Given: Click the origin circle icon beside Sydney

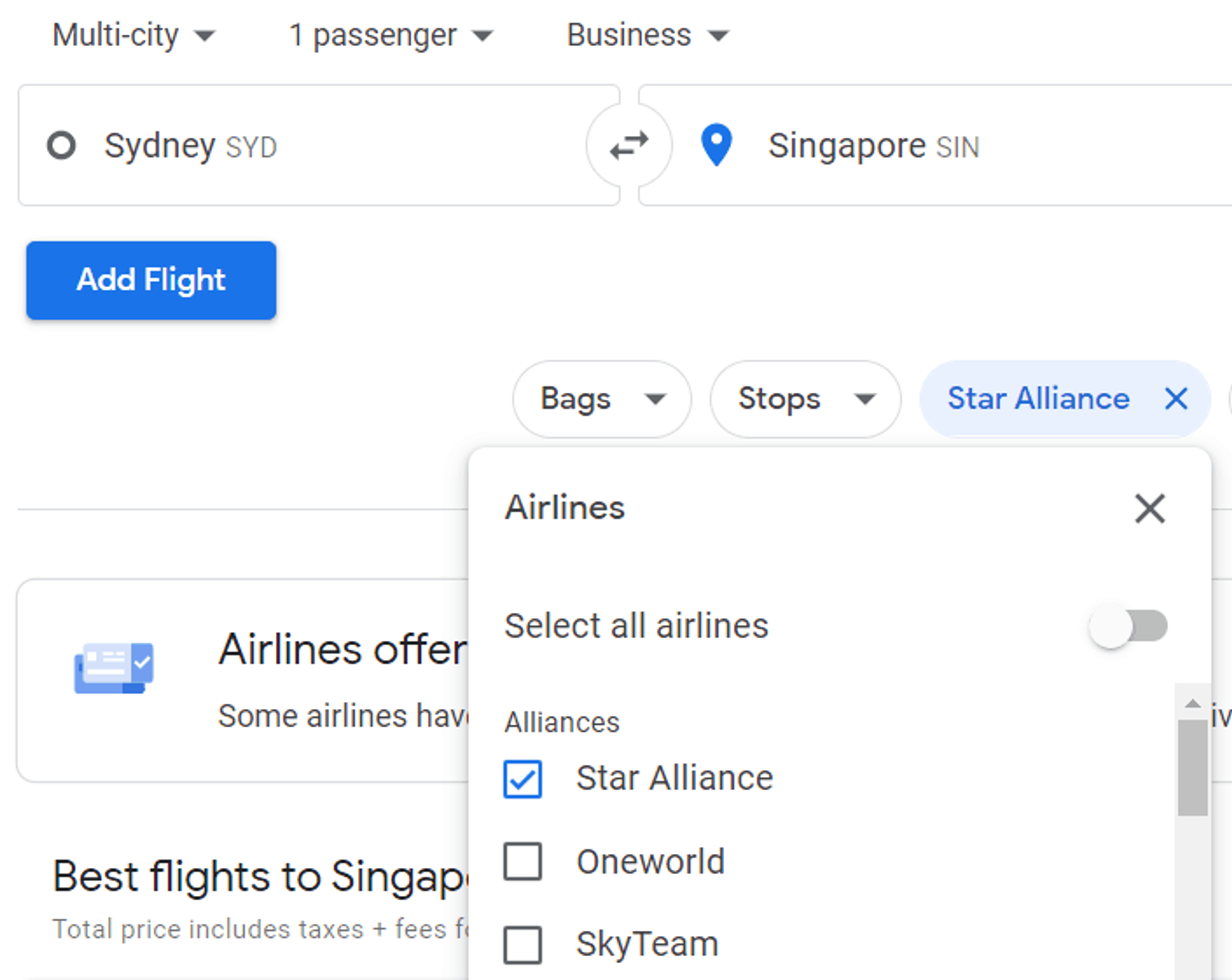Looking at the screenshot, I should click(x=61, y=145).
